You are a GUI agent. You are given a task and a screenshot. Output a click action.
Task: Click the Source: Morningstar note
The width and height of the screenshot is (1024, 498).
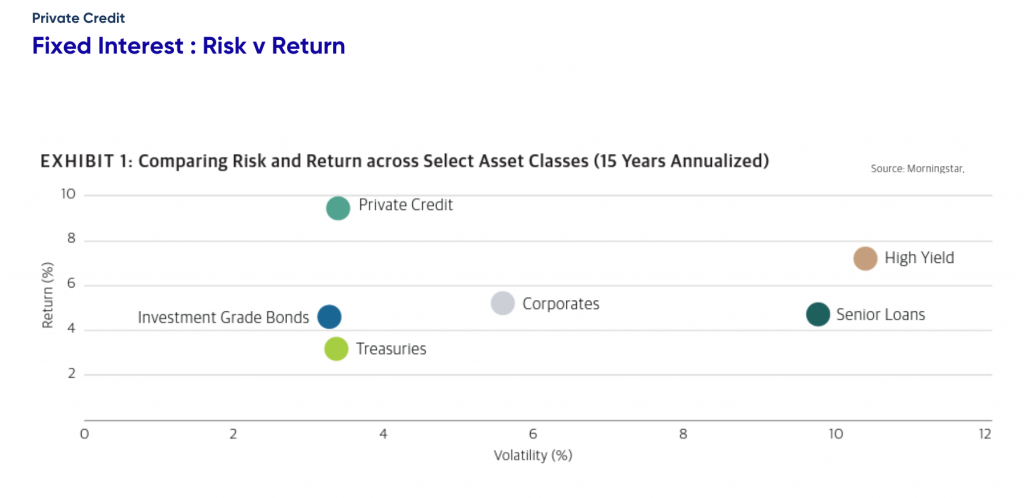pyautogui.click(x=918, y=168)
